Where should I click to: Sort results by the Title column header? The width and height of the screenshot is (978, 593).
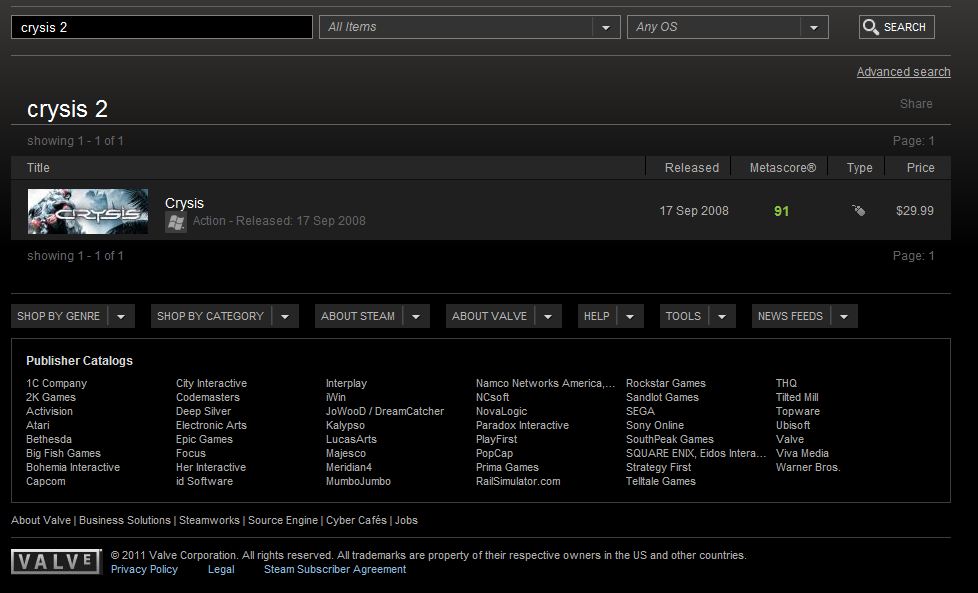38,168
